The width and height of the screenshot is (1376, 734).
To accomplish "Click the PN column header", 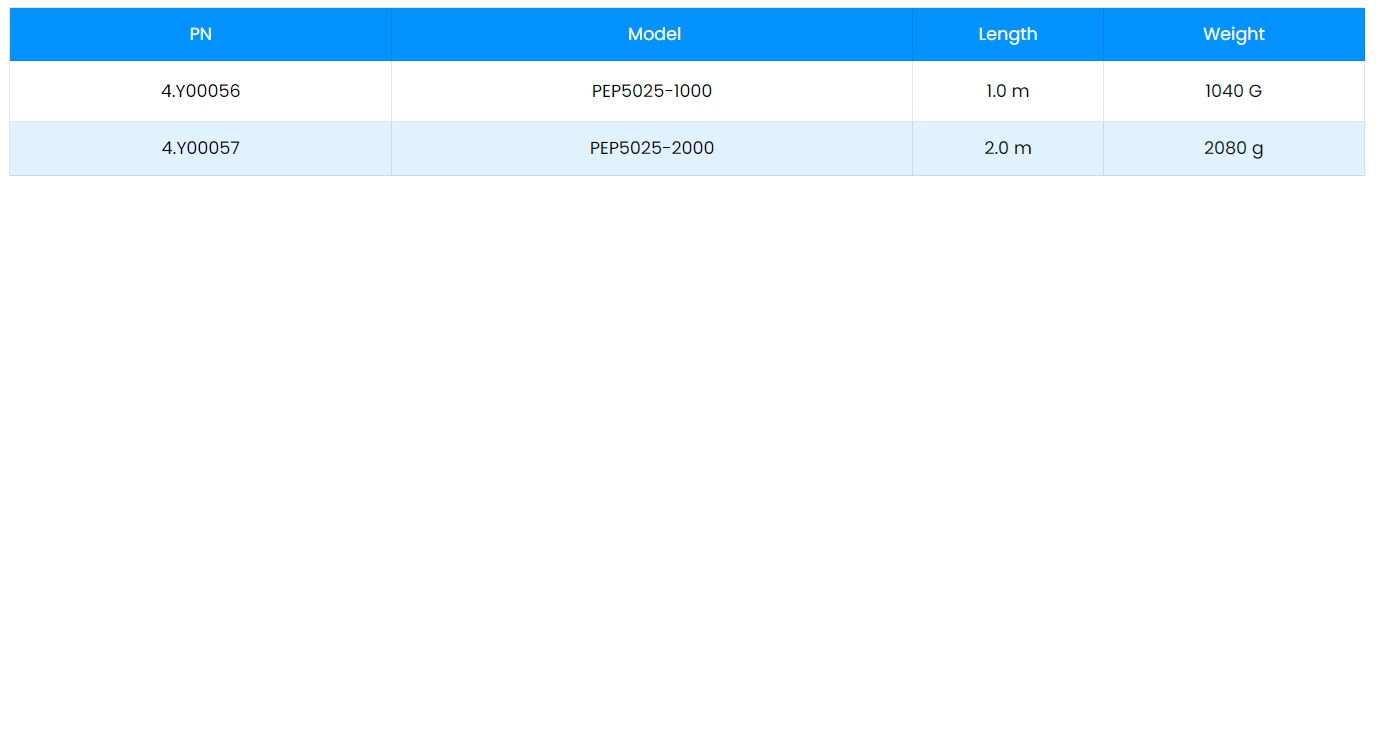I will tap(200, 34).
